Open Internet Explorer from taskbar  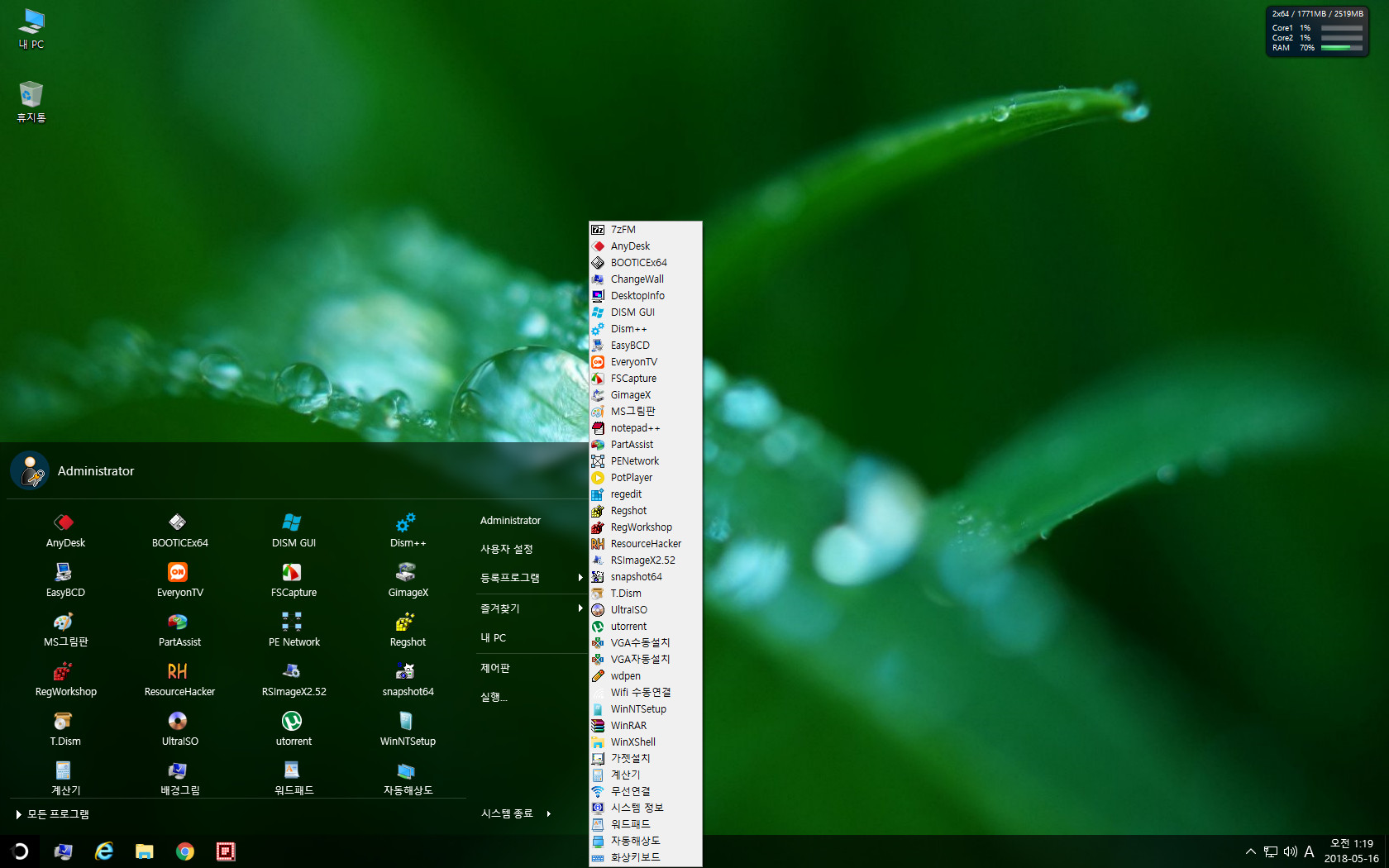tap(103, 851)
